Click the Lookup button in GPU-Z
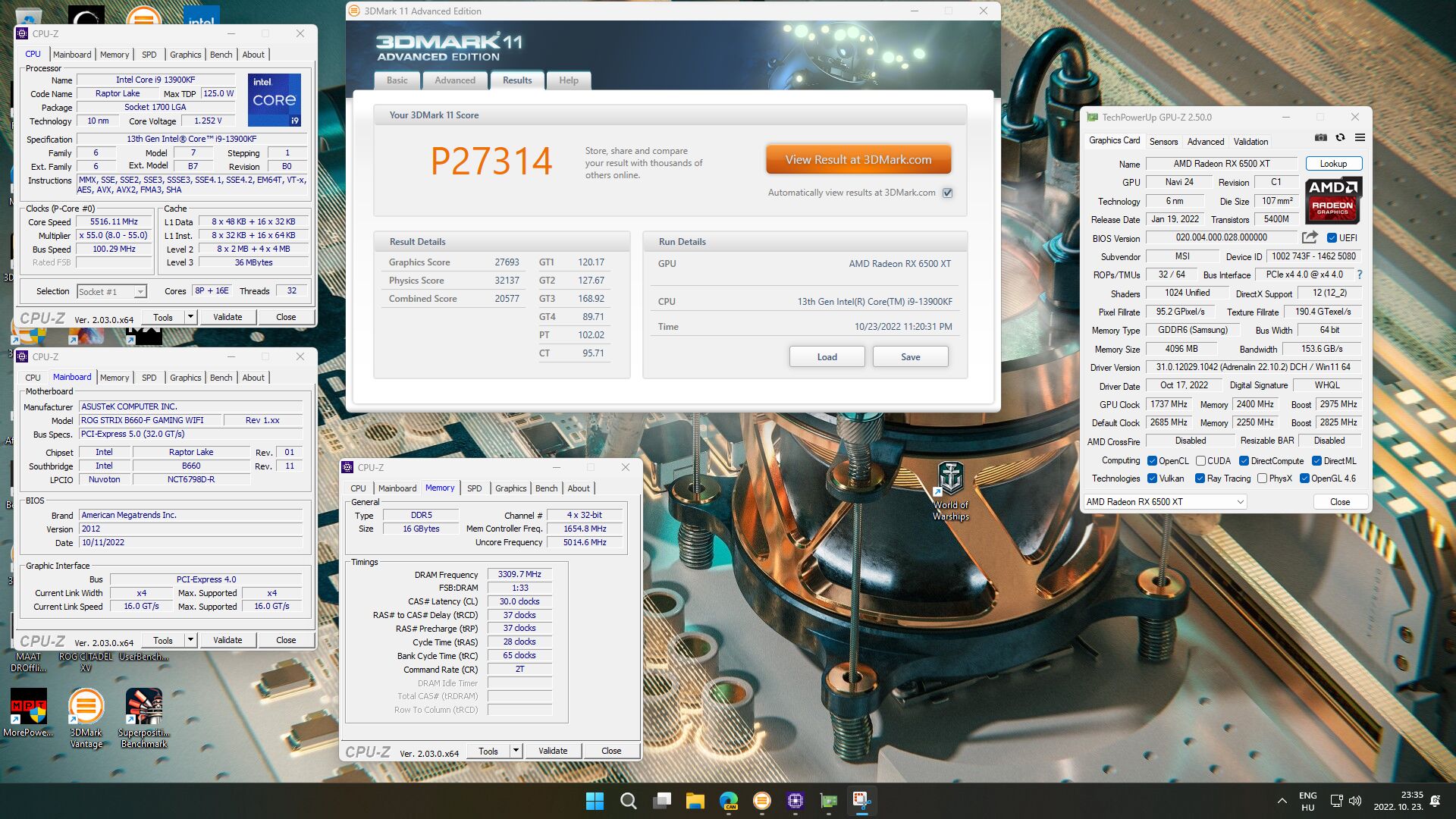Screen dimensions: 1456x819 [1333, 164]
